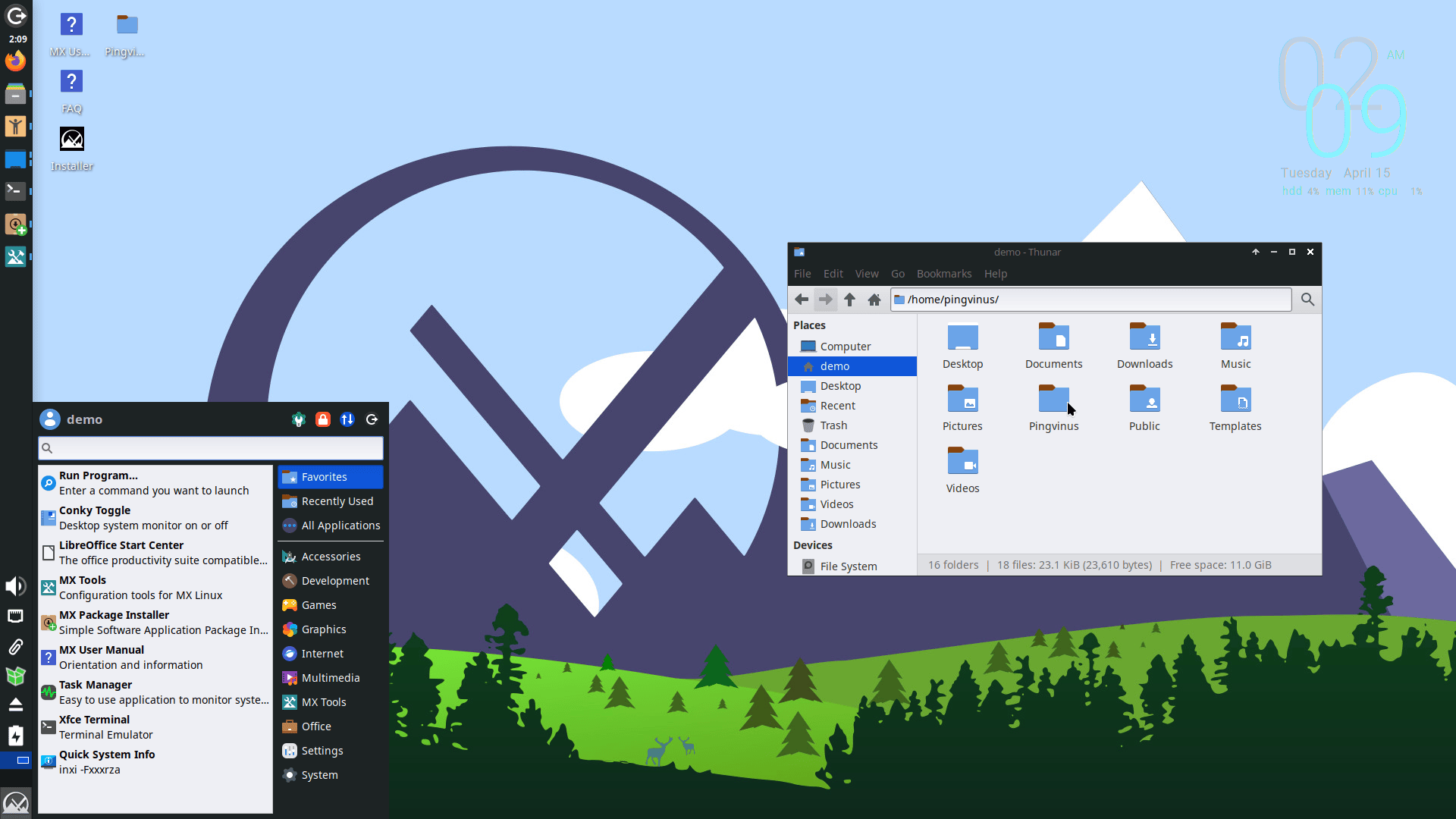Select File System under Devices
The width and height of the screenshot is (1456, 819).
pyautogui.click(x=852, y=566)
